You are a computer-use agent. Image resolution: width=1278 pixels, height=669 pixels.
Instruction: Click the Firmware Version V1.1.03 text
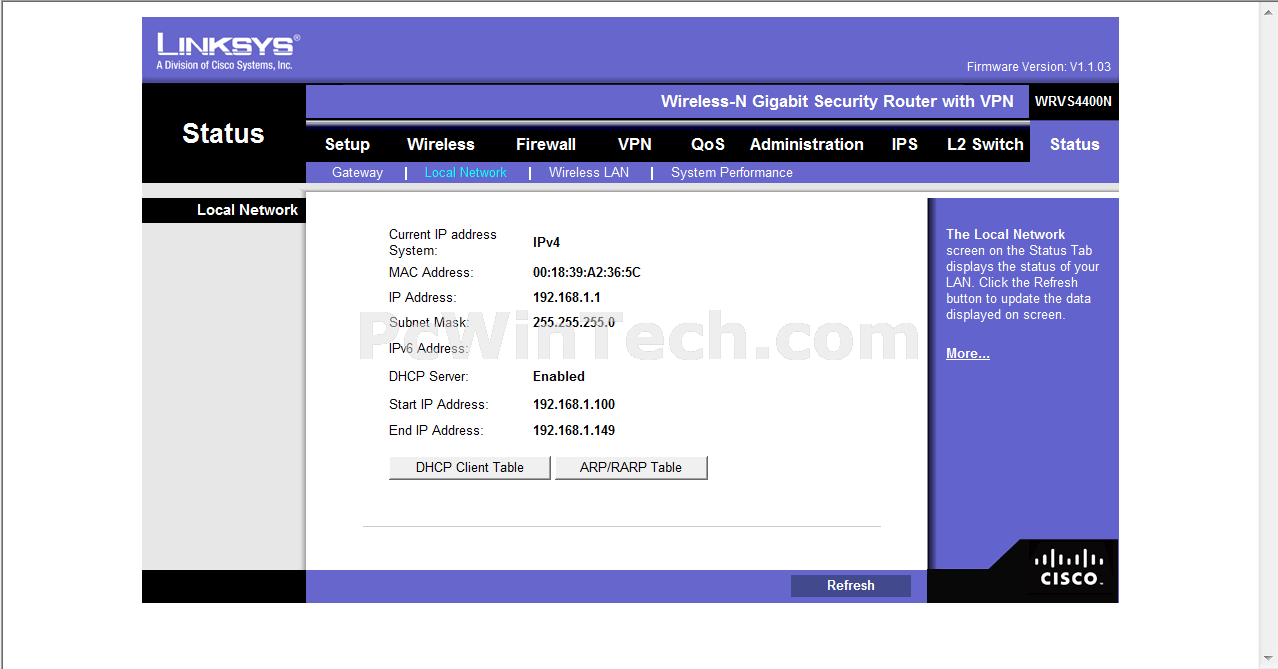click(1039, 67)
